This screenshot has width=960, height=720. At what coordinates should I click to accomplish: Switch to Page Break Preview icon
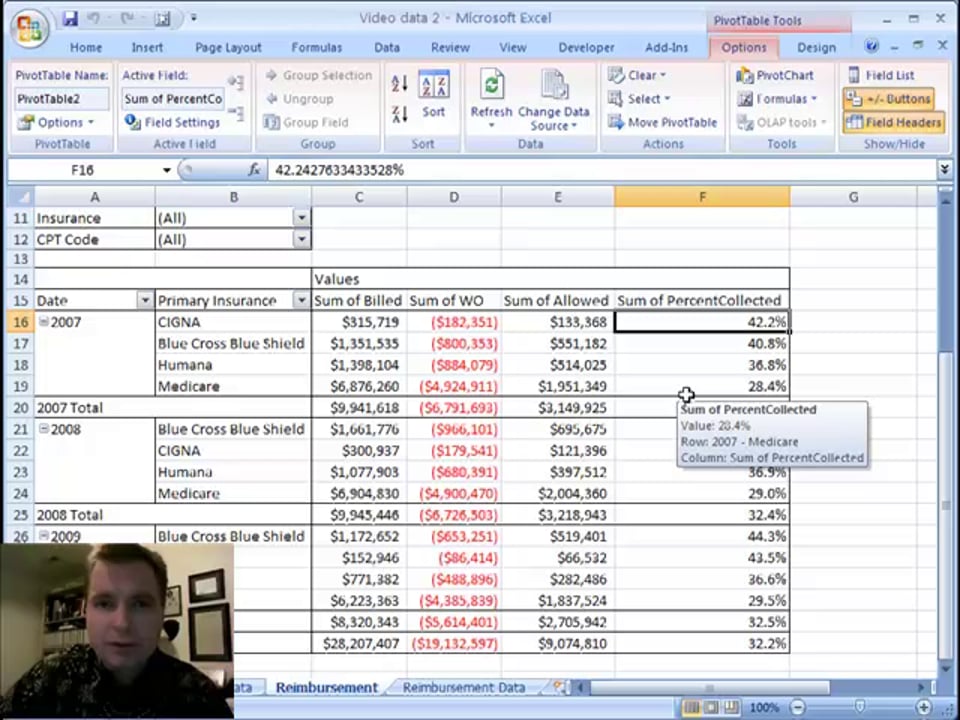click(x=732, y=708)
